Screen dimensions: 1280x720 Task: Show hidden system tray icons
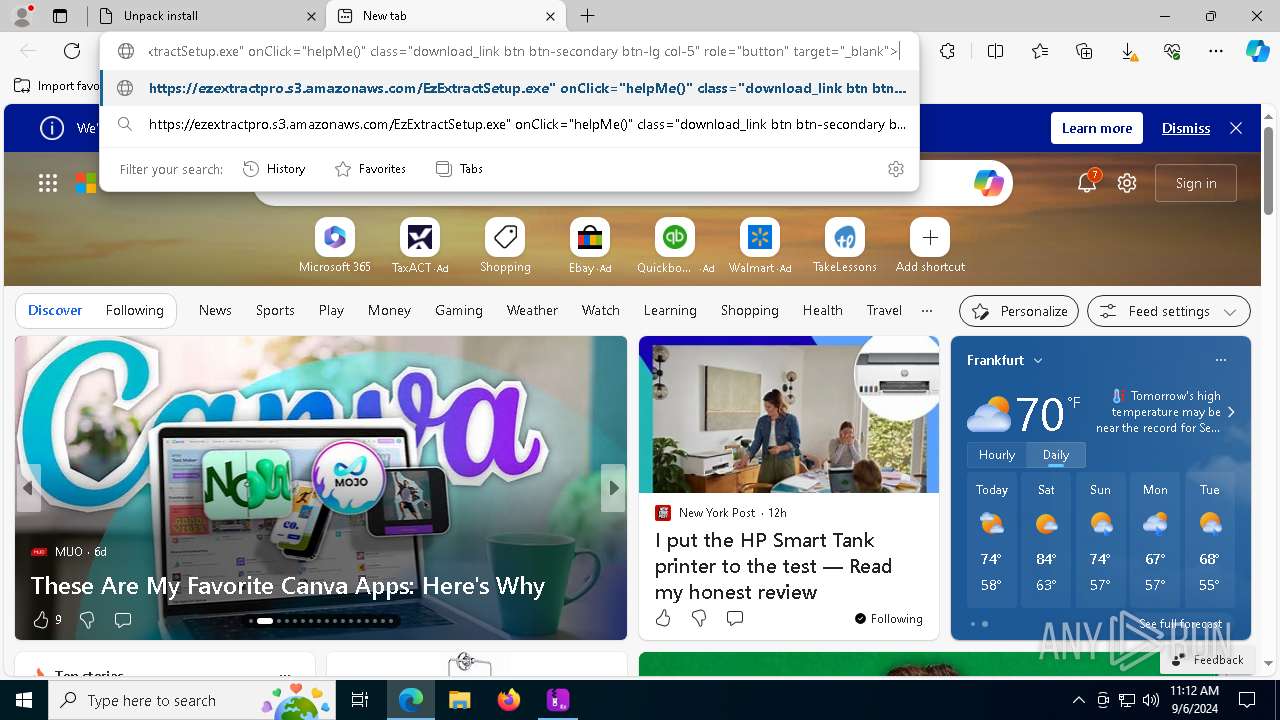coord(1078,700)
